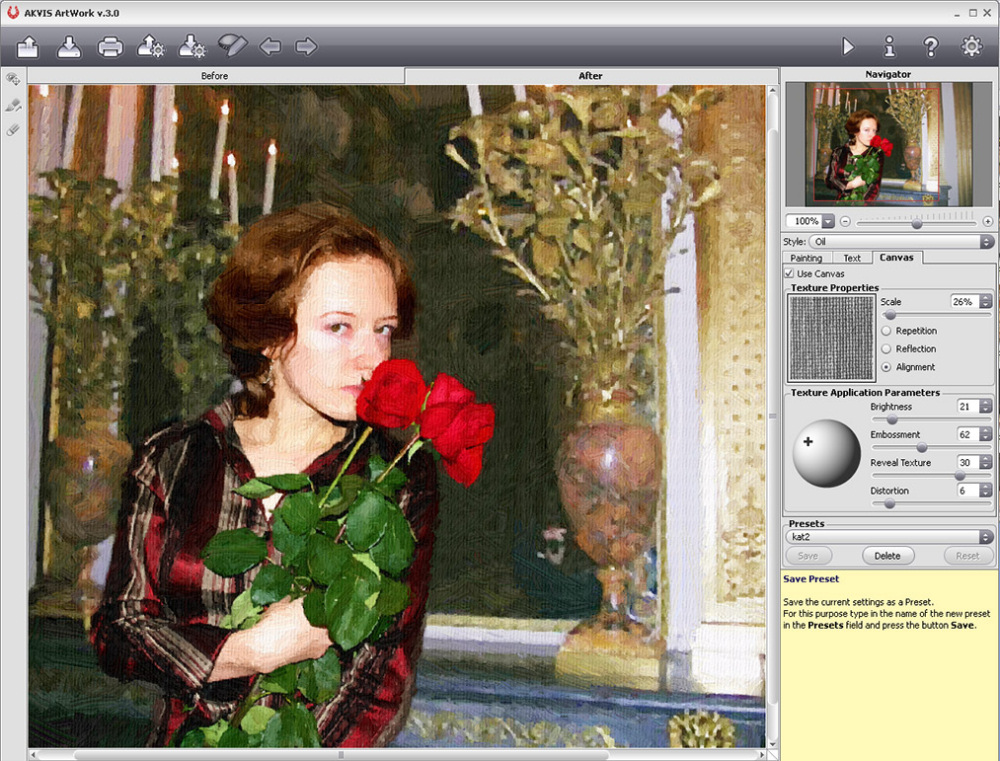Open the 100% zoom level dropdown
Screen dimensions: 1000x761
pyautogui.click(x=828, y=221)
